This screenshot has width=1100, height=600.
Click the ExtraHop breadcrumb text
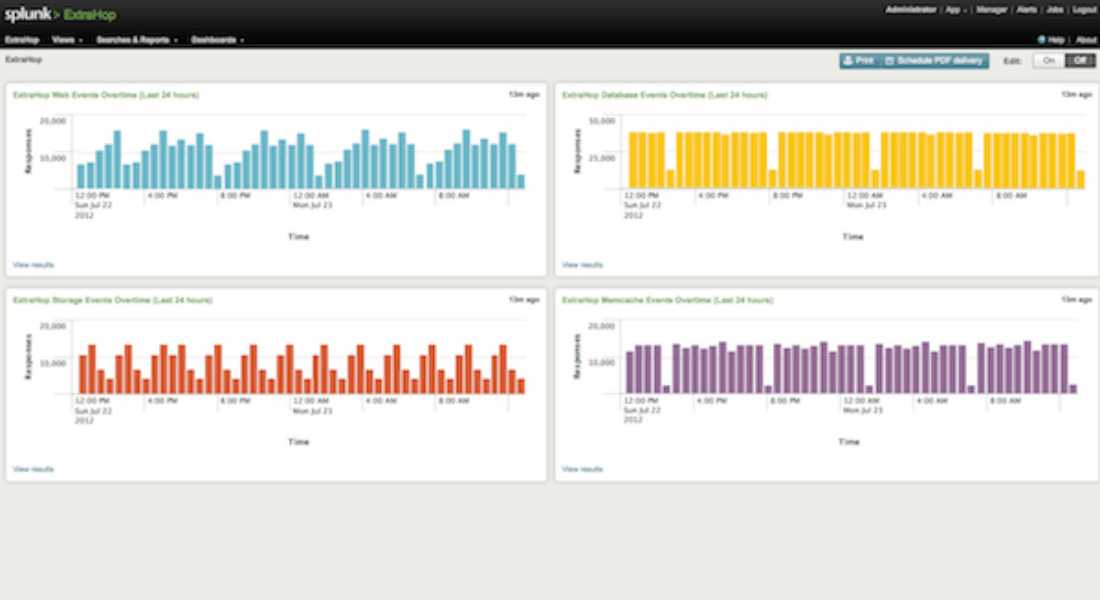(x=24, y=60)
